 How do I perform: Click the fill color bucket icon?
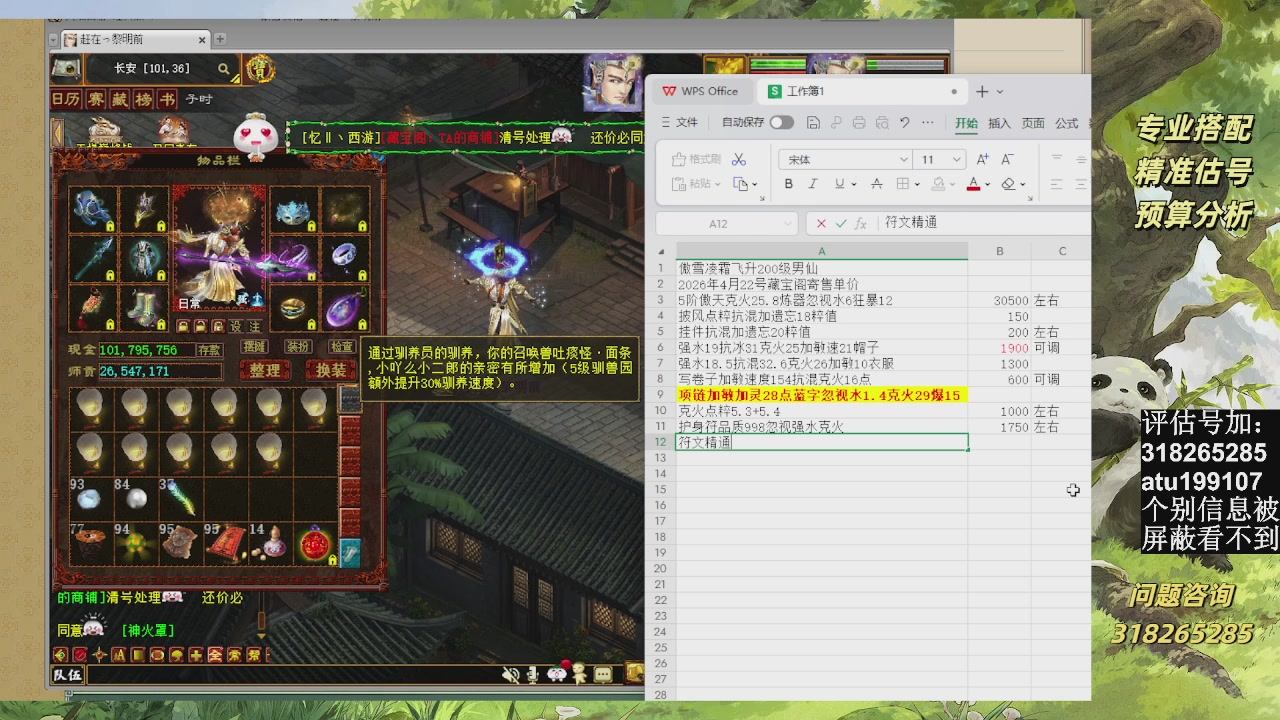coord(939,184)
